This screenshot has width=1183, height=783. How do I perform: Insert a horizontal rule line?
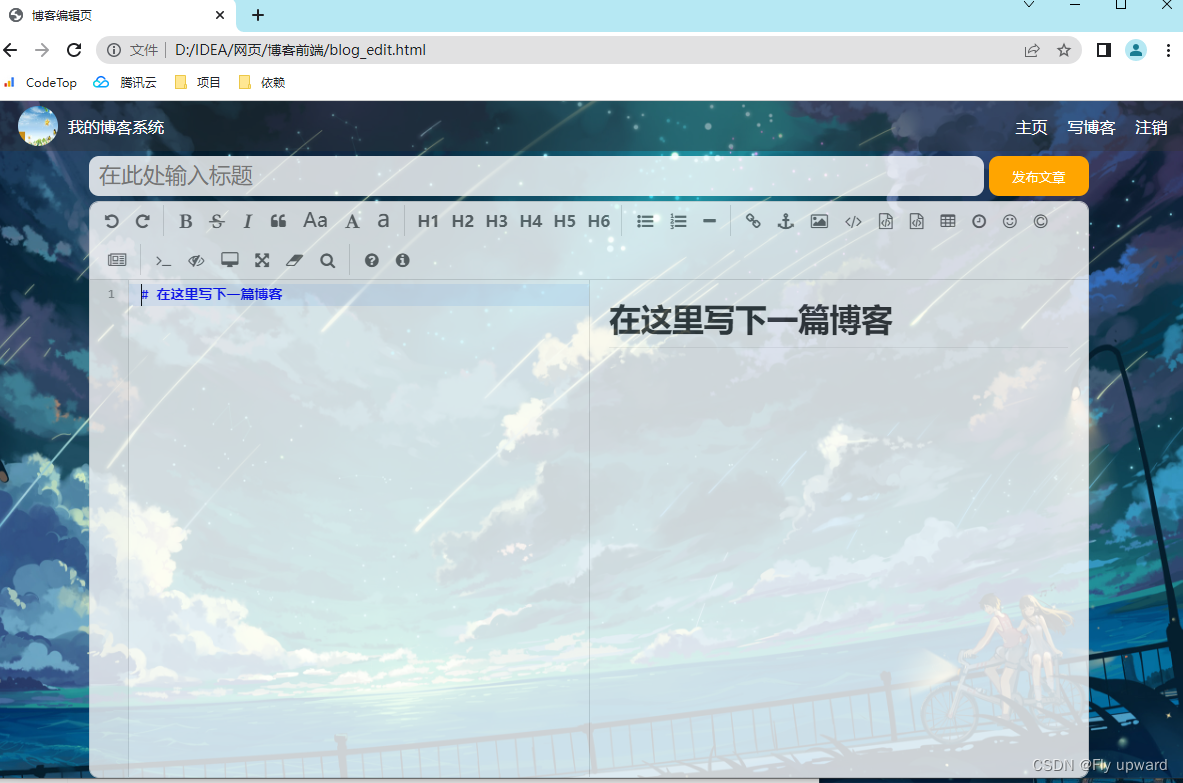709,221
